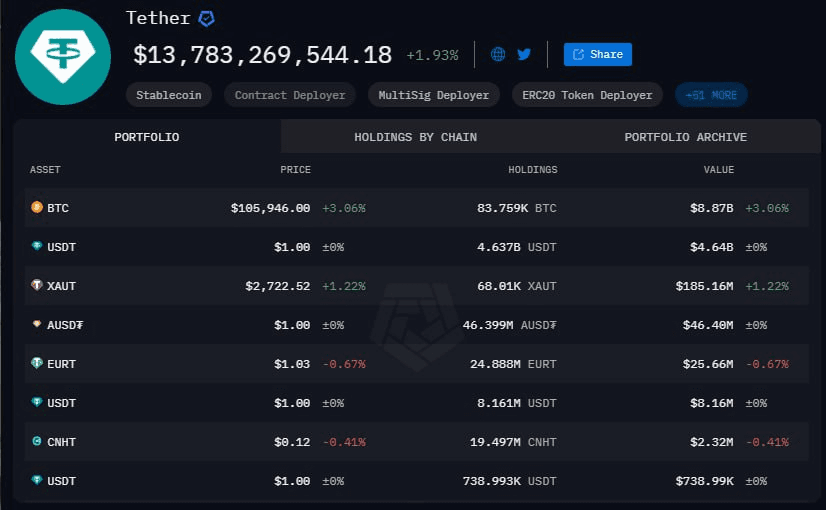Viewport: 826px width, 510px height.
Task: Click the XAUT price $2,722.52
Action: click(278, 286)
